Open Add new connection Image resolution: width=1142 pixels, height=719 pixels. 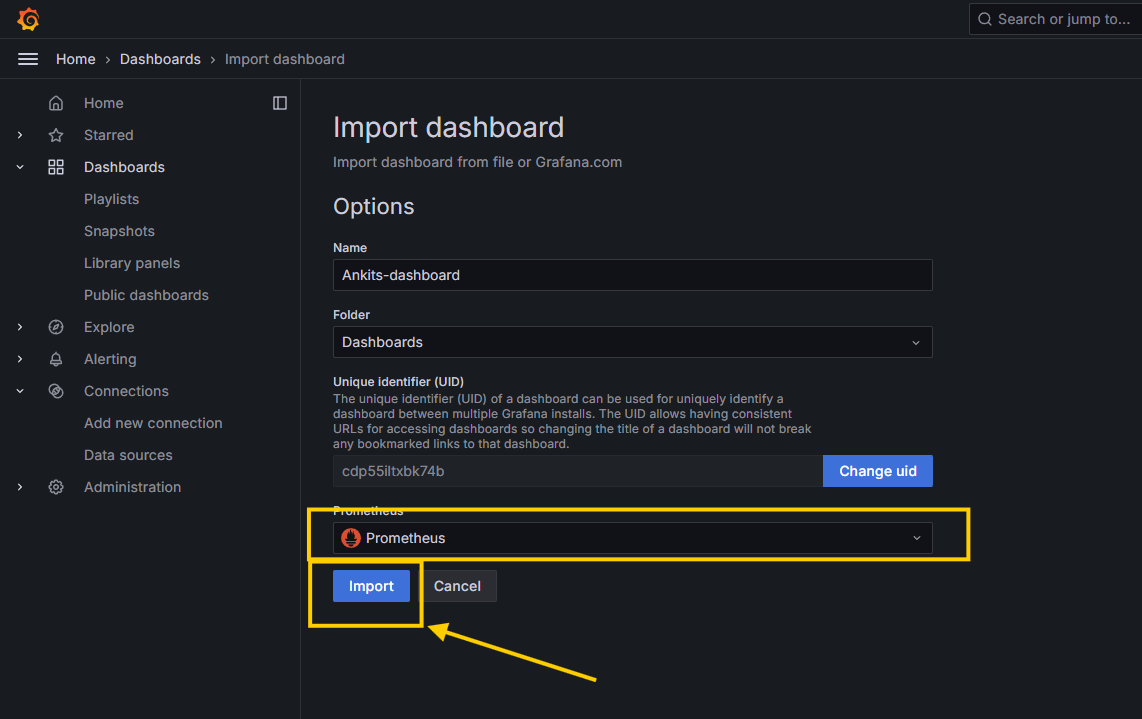click(x=153, y=423)
